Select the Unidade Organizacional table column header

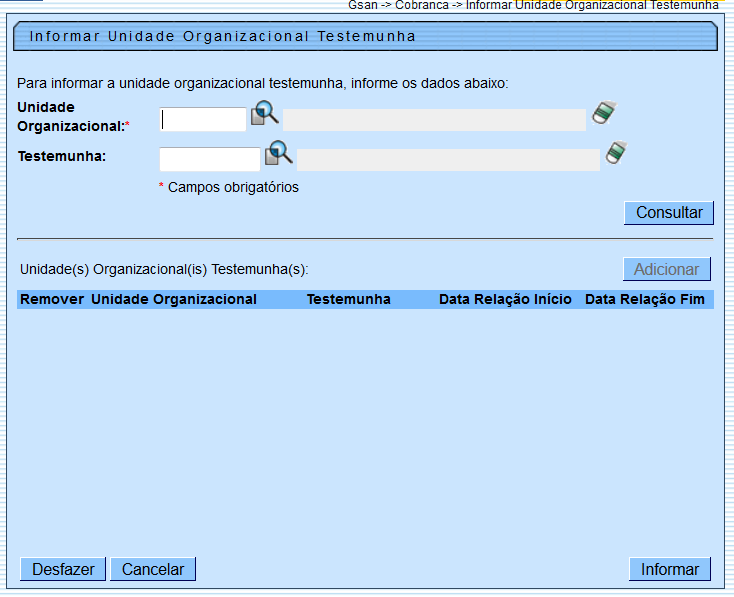[x=174, y=299]
